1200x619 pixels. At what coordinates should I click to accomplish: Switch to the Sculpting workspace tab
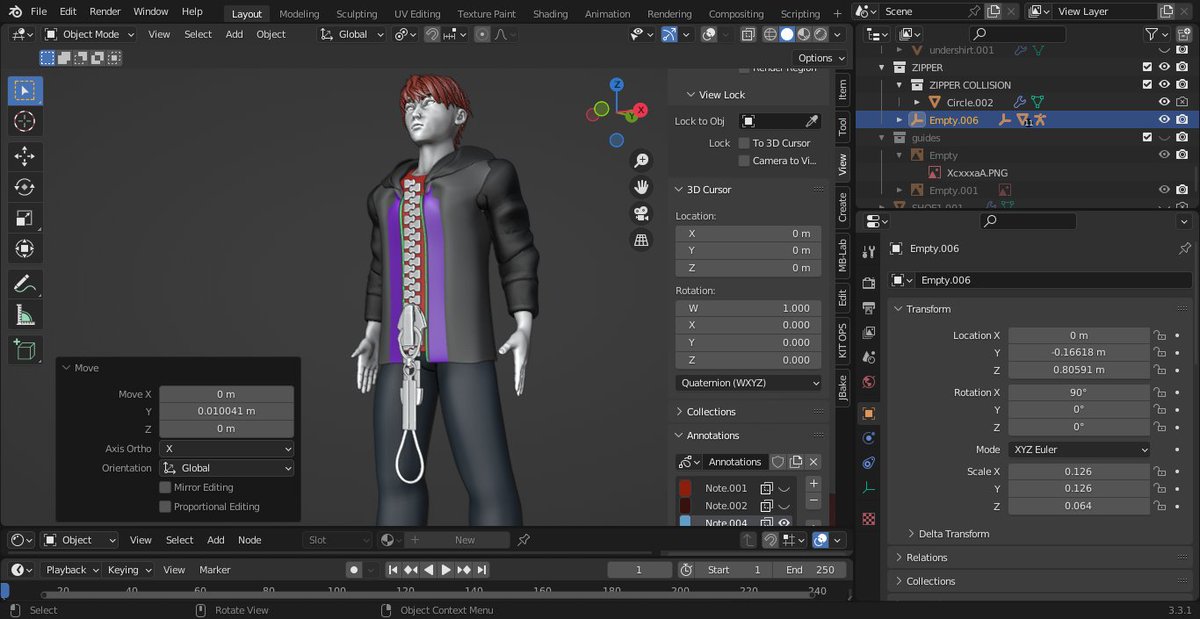coord(356,14)
